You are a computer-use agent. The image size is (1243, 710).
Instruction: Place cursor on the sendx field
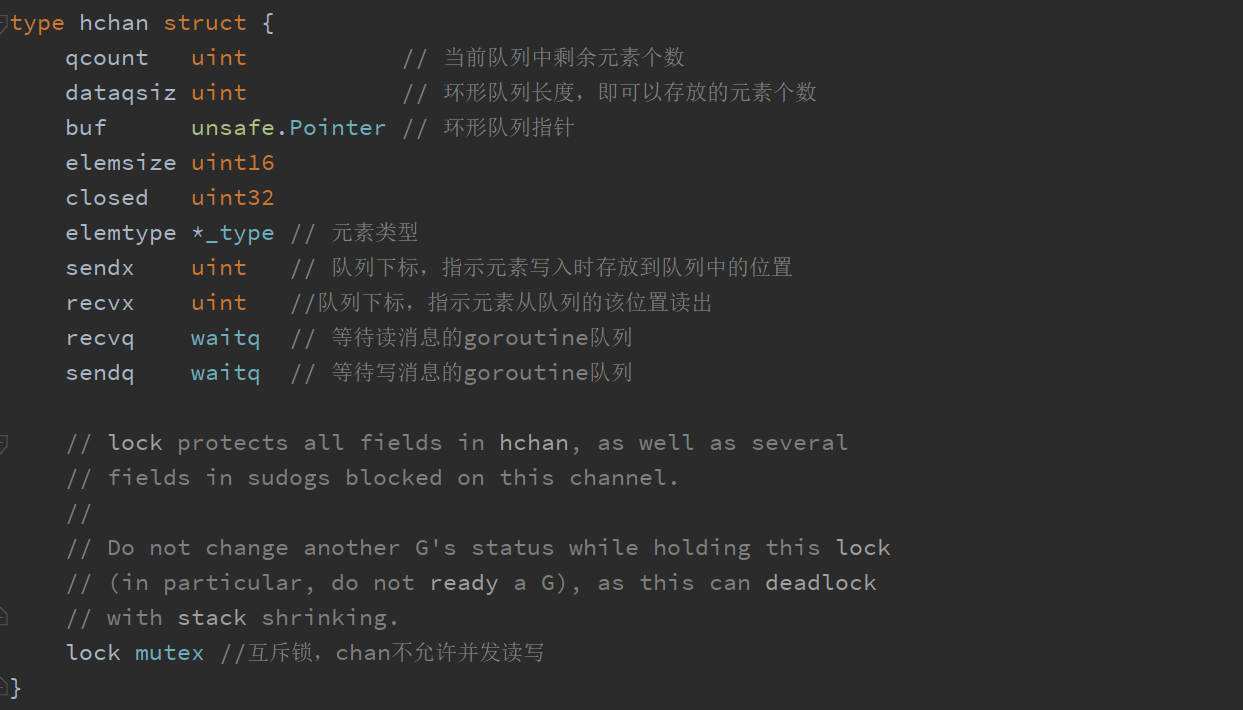(x=100, y=268)
